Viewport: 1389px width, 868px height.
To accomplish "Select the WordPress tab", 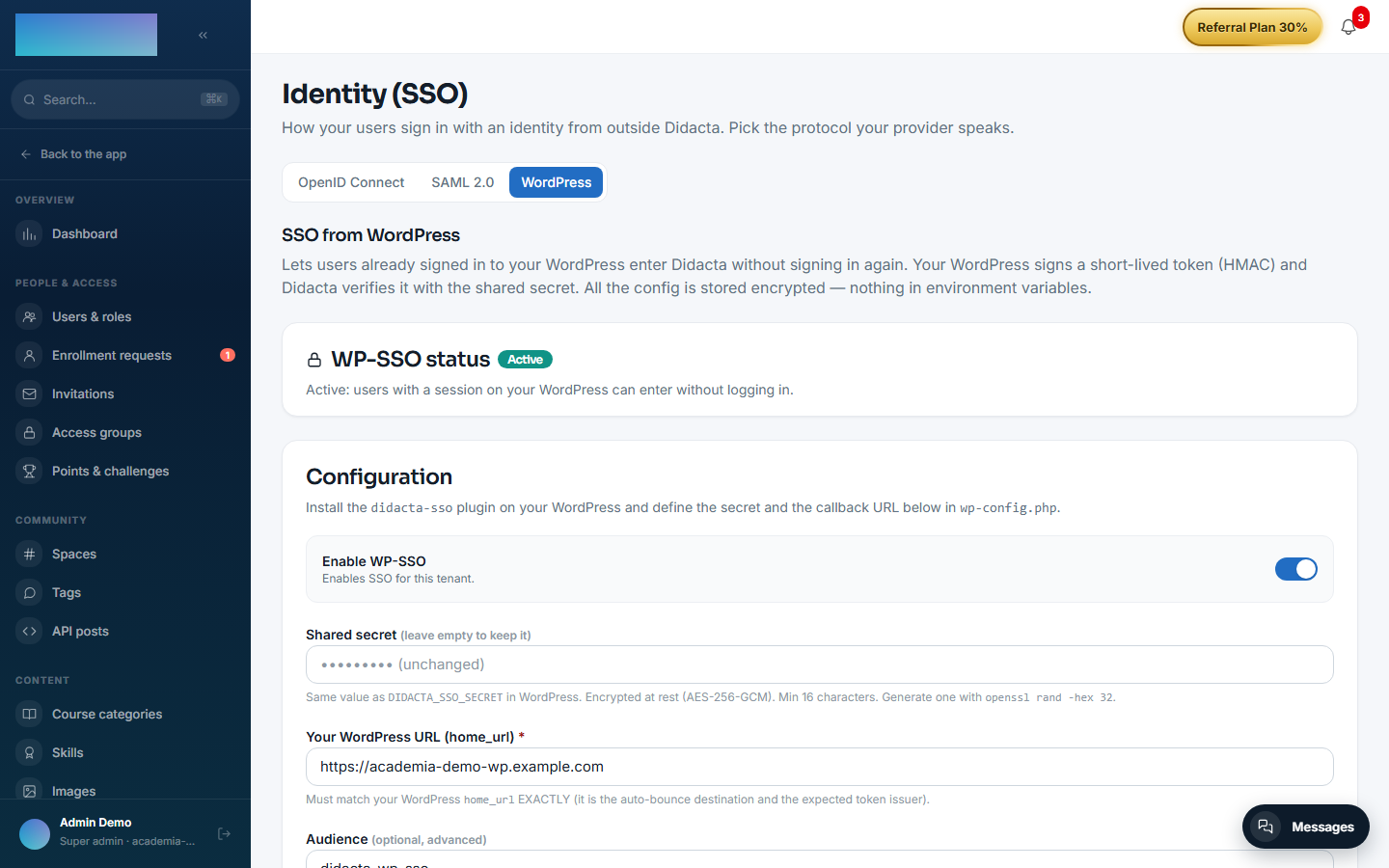I will pyautogui.click(x=557, y=182).
